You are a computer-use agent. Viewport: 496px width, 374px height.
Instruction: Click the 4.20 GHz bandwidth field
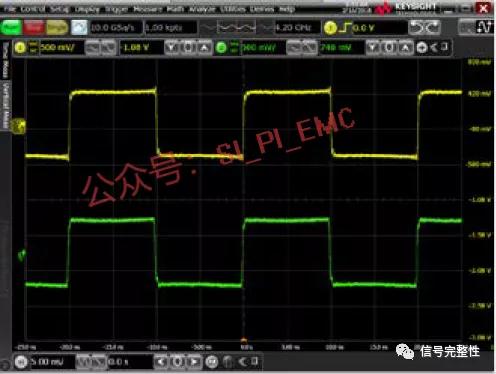click(297, 28)
